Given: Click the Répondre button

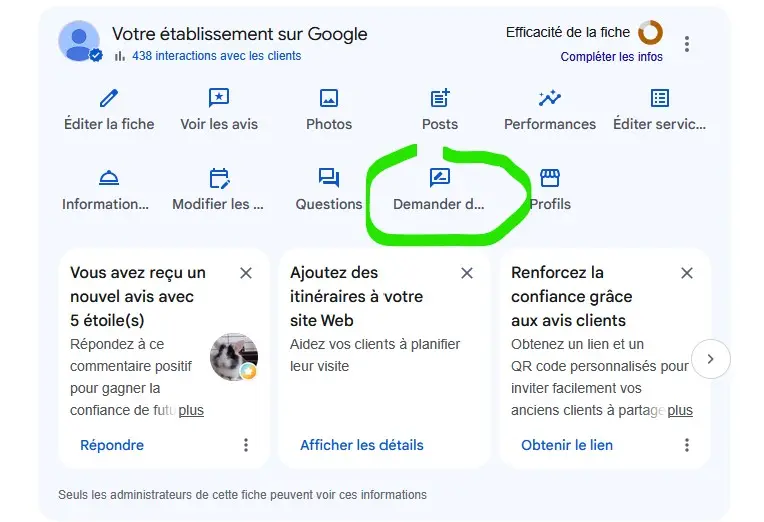Looking at the screenshot, I should 112,445.
